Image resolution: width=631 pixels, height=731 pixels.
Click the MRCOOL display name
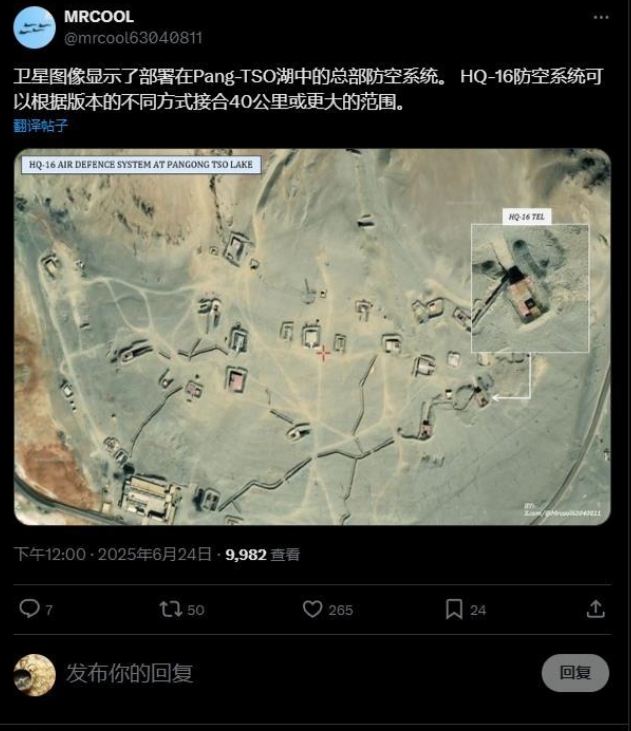[99, 17]
